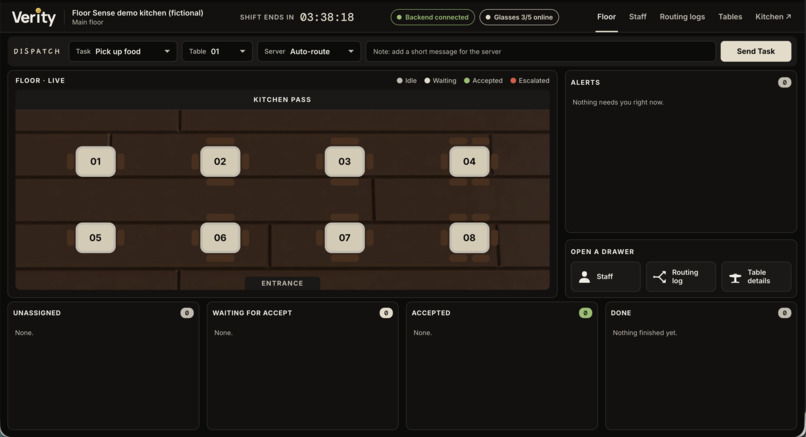Click the Waiting legend dot

[427, 81]
